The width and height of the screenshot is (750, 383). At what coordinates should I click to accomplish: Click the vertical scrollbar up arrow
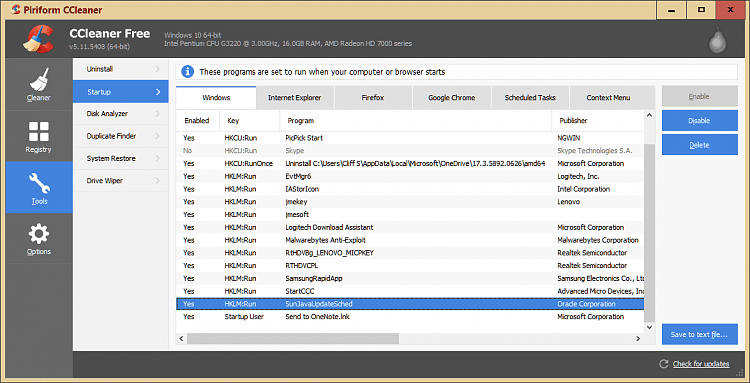click(649, 115)
